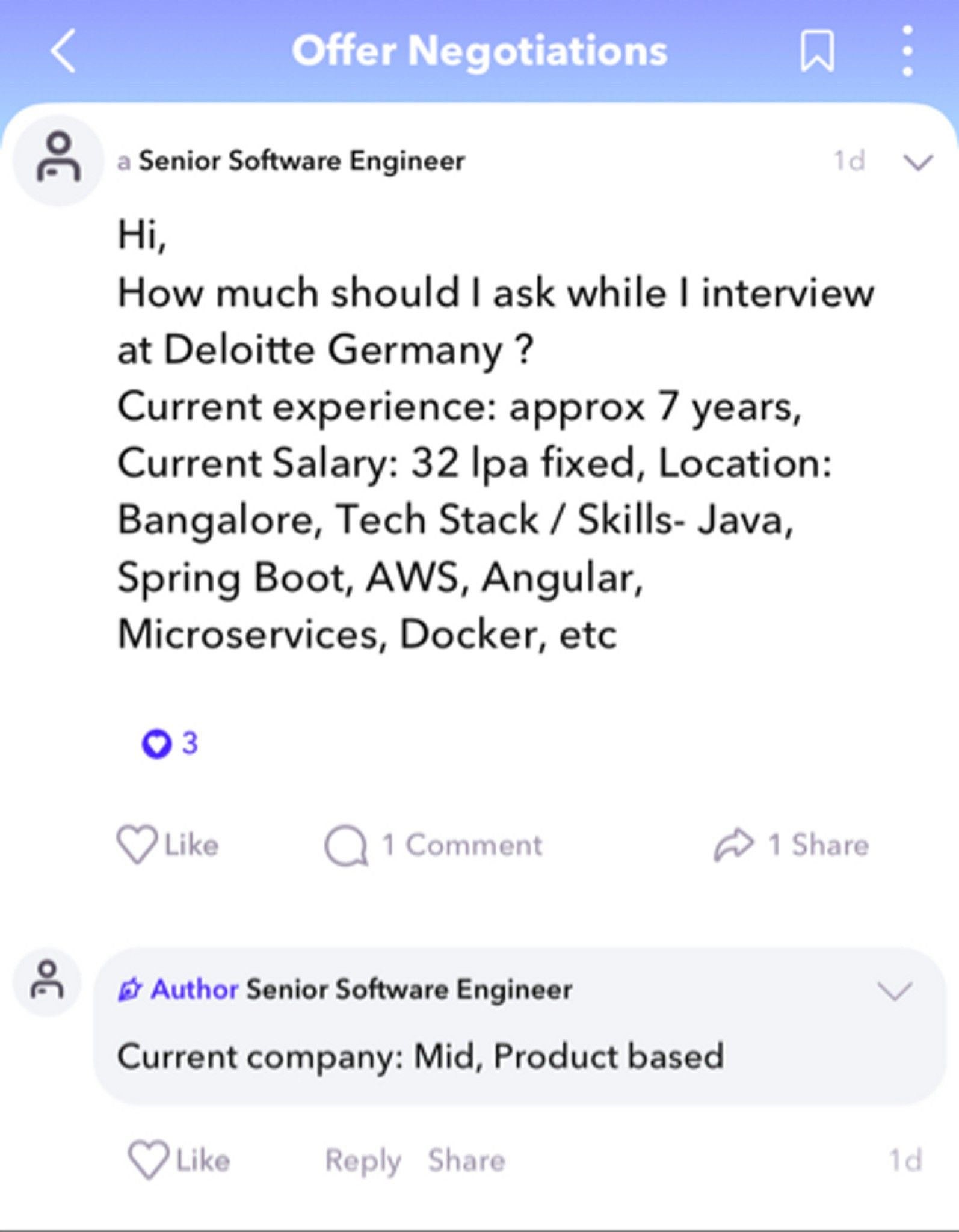Click 1 Share on the post

point(818,845)
